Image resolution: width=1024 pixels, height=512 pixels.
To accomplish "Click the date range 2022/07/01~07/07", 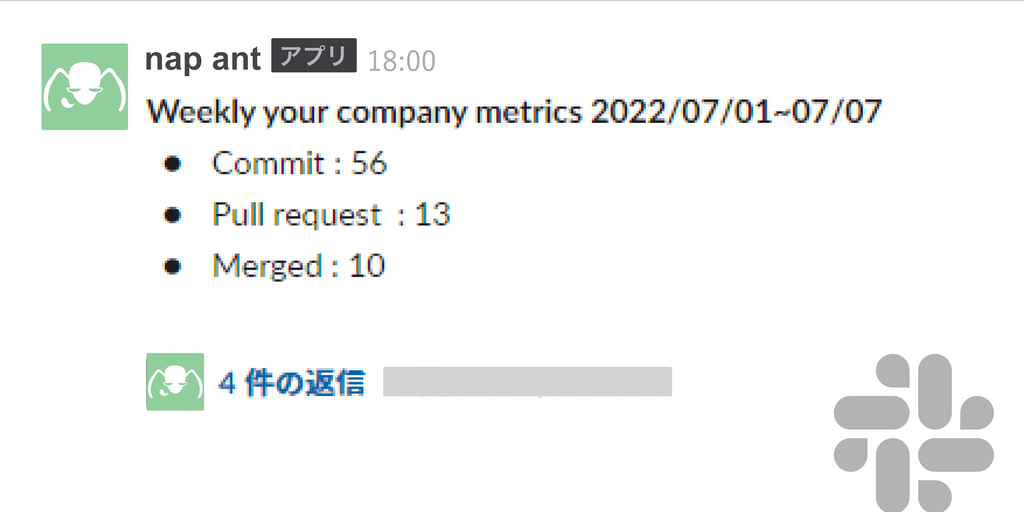I will click(x=736, y=112).
